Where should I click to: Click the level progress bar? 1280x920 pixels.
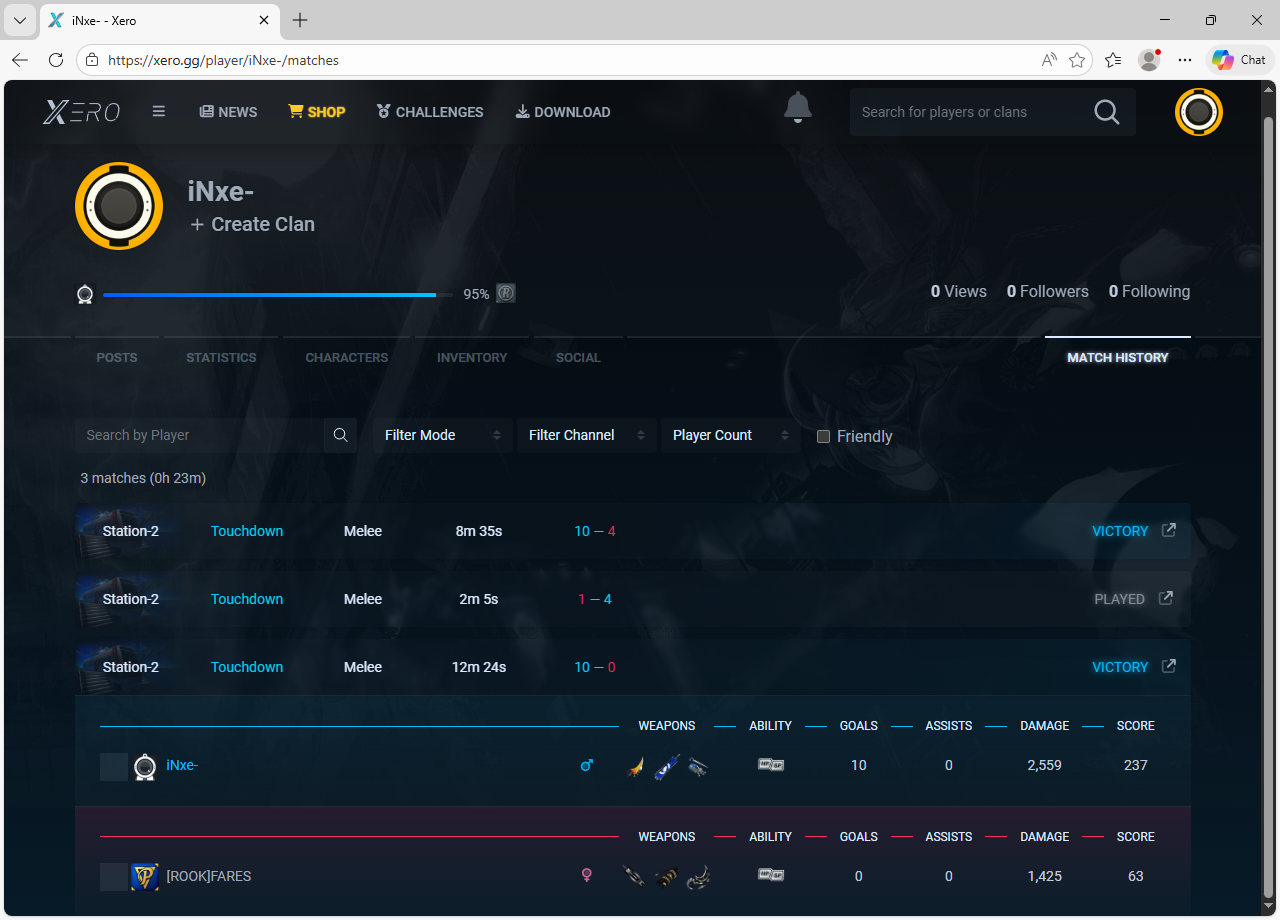click(270, 295)
